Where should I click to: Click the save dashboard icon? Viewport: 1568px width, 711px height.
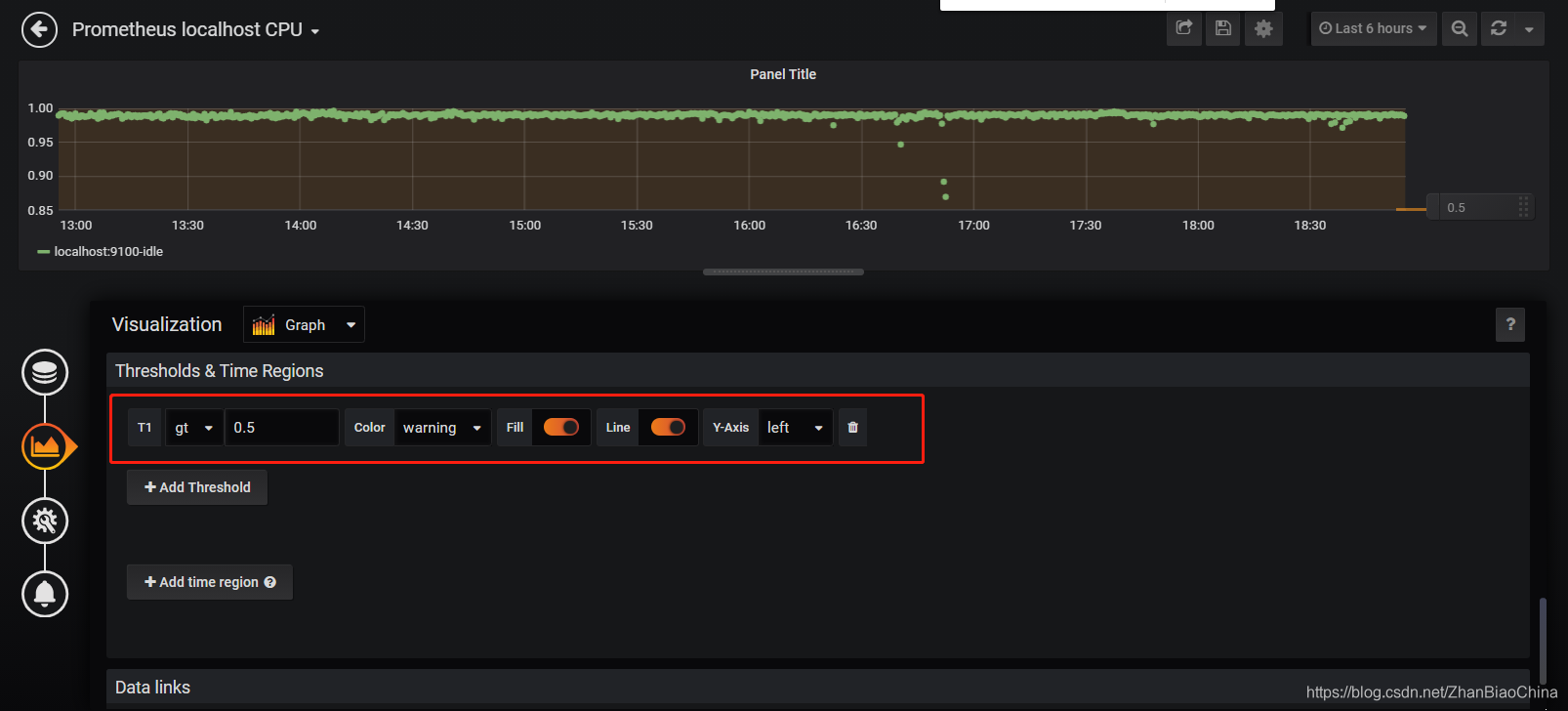pos(1223,28)
